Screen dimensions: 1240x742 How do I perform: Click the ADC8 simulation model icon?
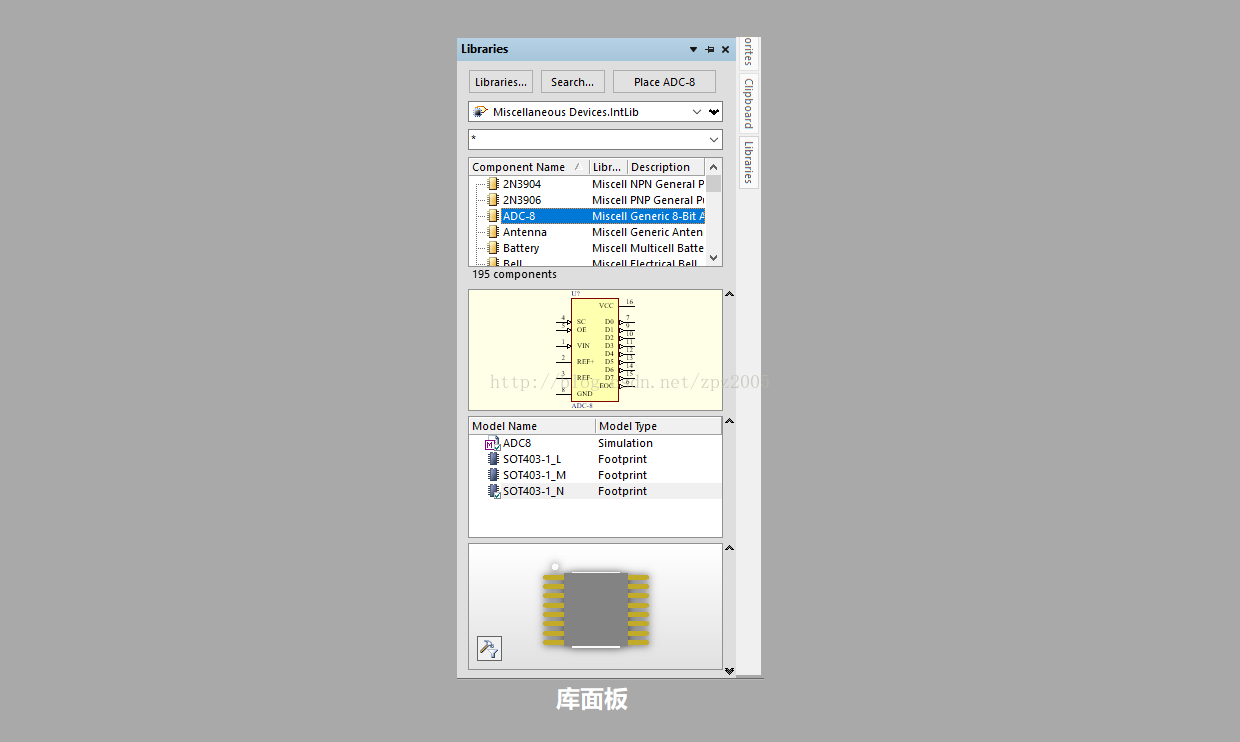tap(492, 444)
